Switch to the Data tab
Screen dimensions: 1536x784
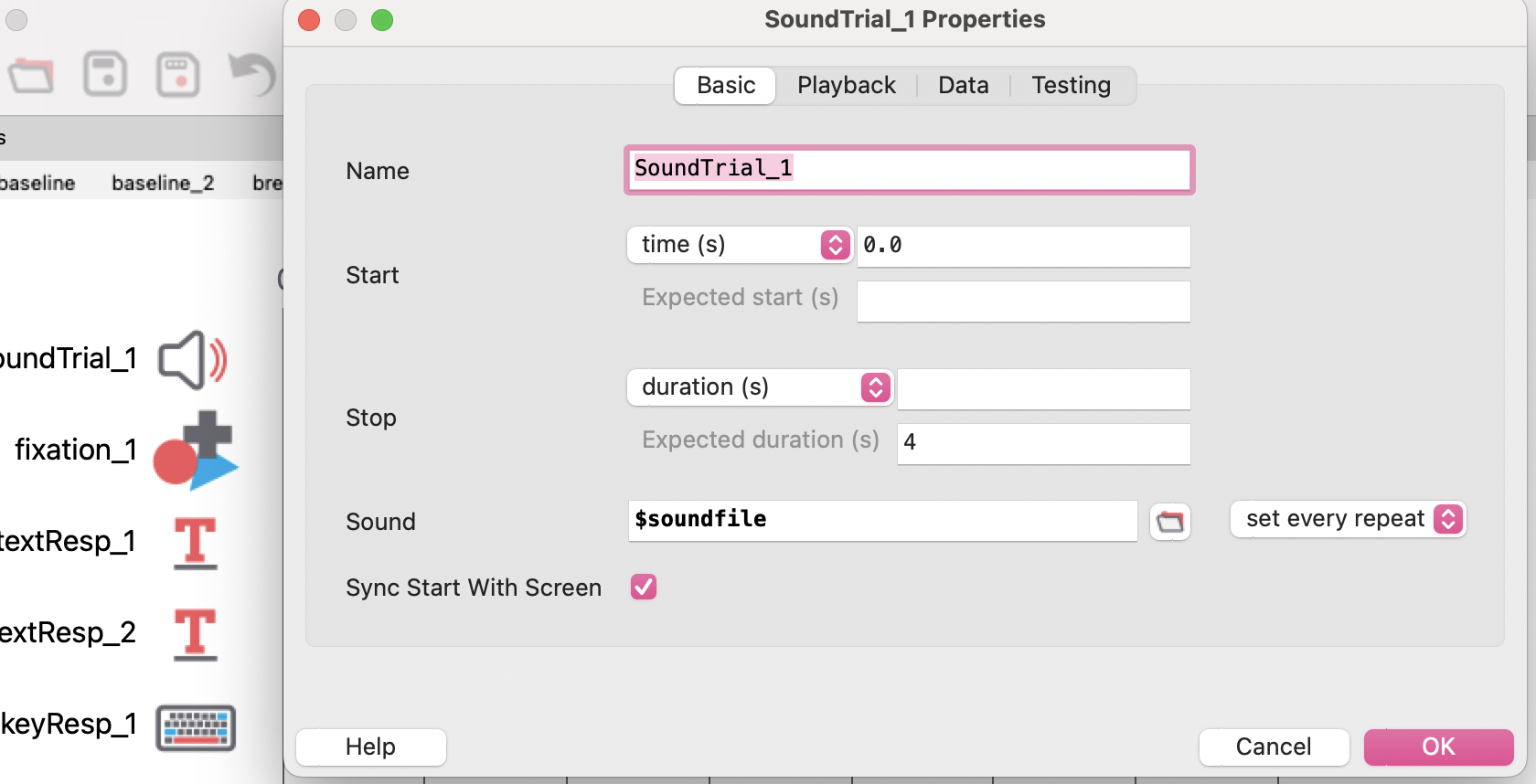pyautogui.click(x=964, y=86)
